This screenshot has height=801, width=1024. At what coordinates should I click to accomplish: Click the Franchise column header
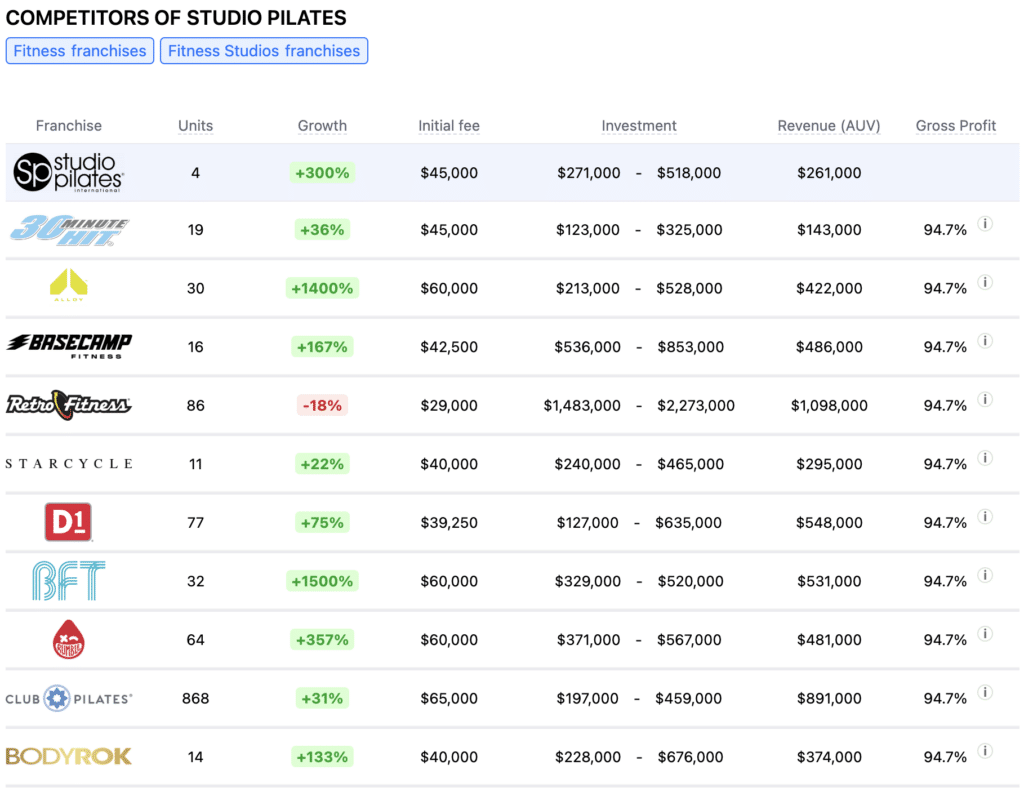pyautogui.click(x=69, y=125)
